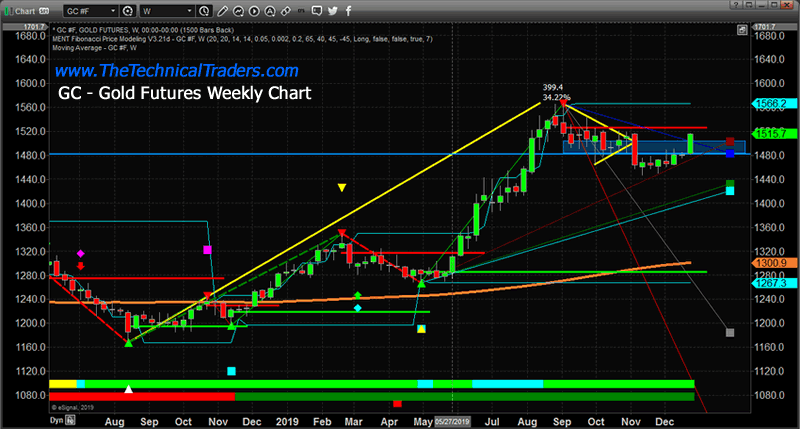The height and width of the screenshot is (429, 800).
Task: Click the Chart window title tab
Action: (24, 10)
